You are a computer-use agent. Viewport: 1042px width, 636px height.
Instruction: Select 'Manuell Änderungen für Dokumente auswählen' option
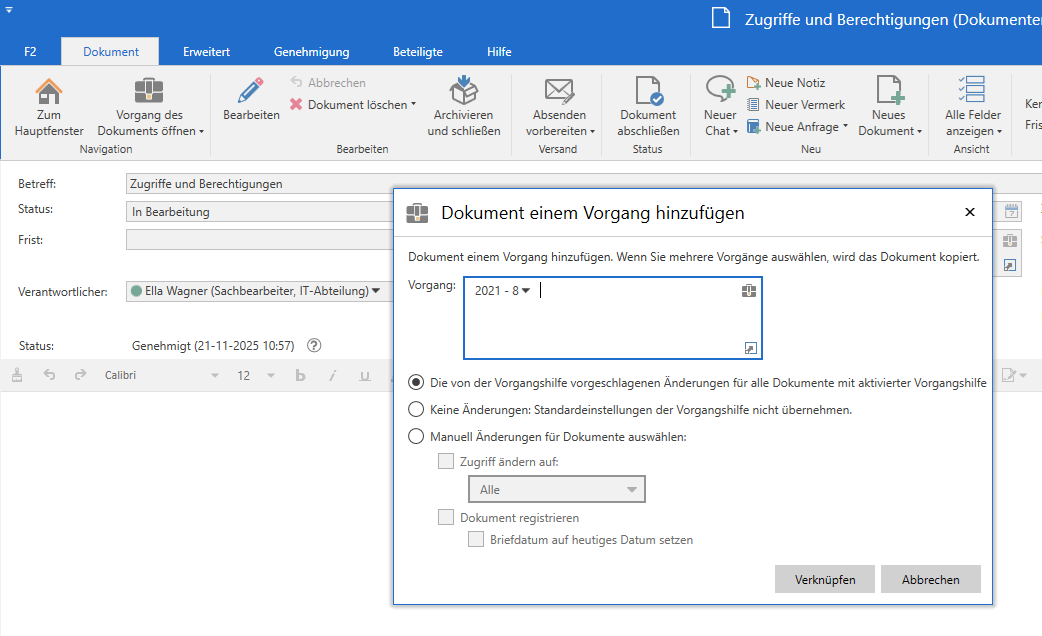tap(416, 436)
